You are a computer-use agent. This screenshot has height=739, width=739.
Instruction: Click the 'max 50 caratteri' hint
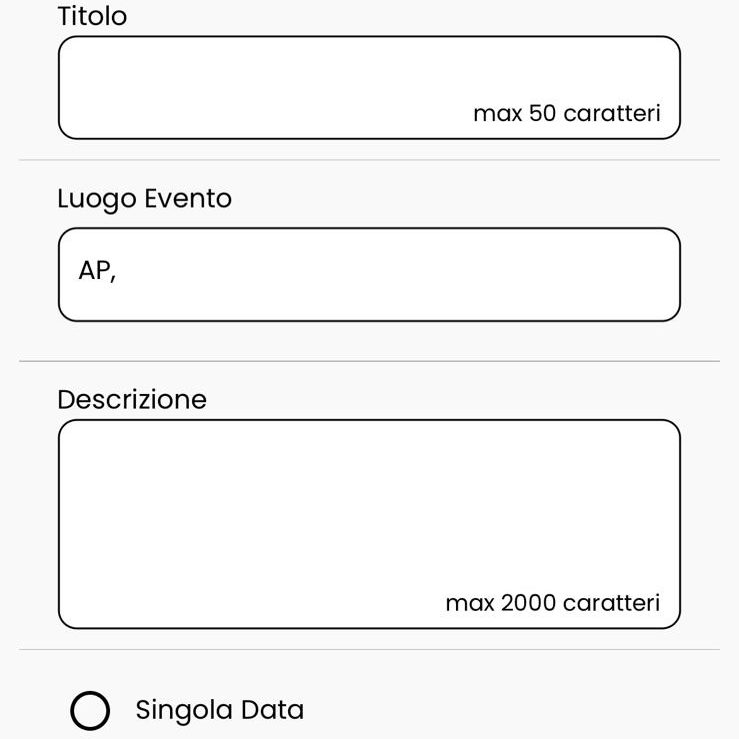(x=567, y=114)
